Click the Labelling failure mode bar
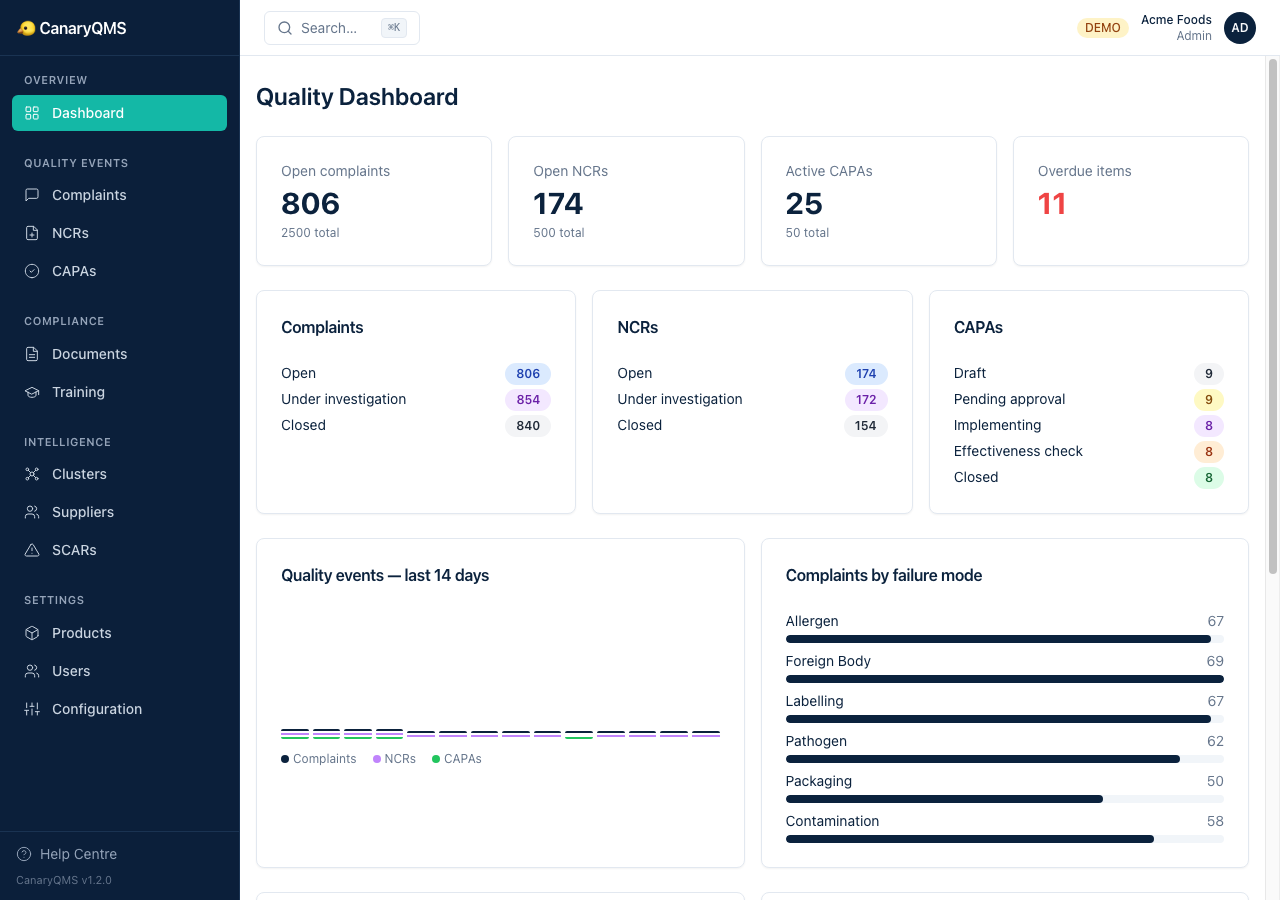Image resolution: width=1280 pixels, height=900 pixels. (x=1005, y=719)
